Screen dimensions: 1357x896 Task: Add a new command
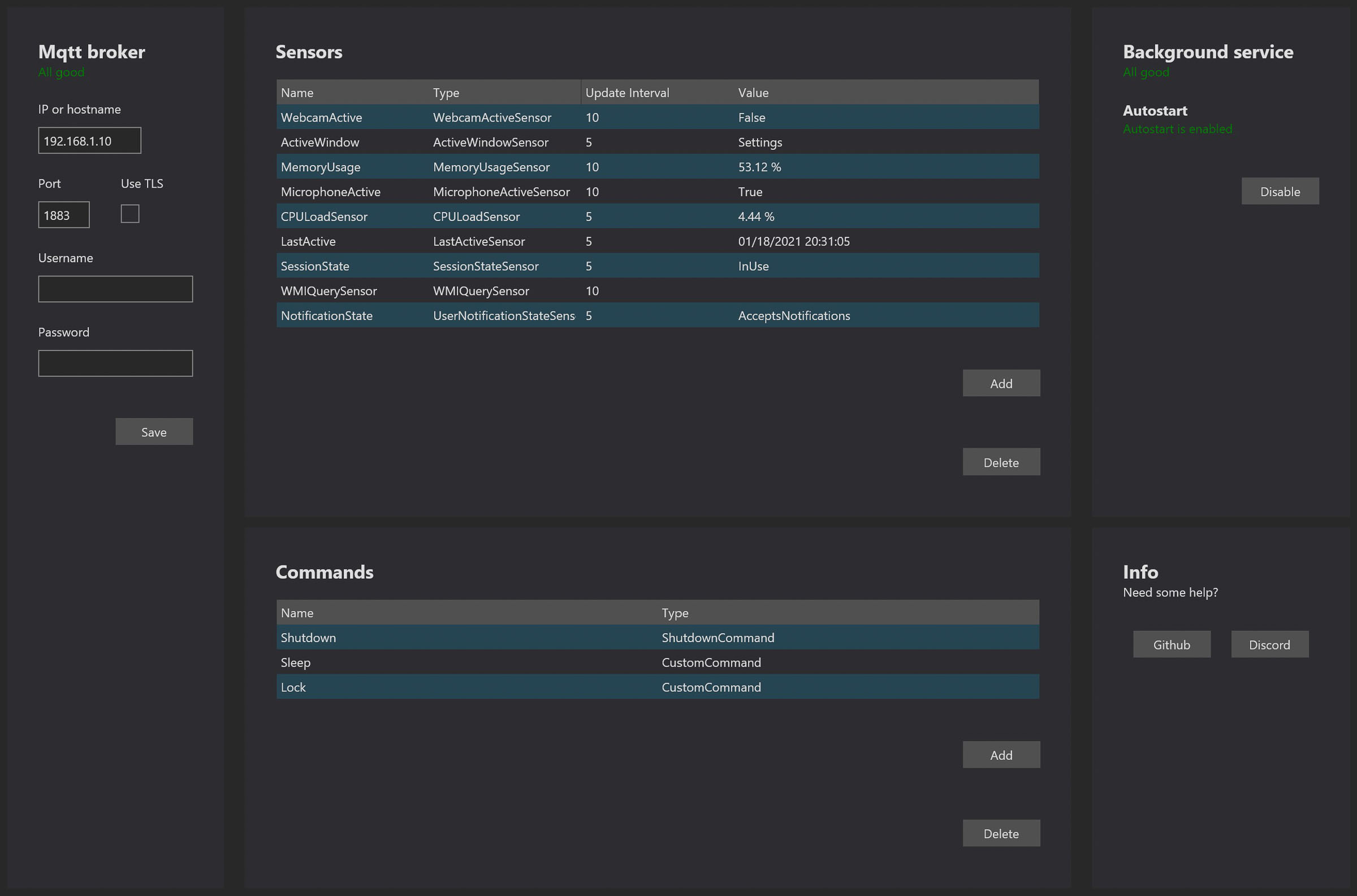1001,755
